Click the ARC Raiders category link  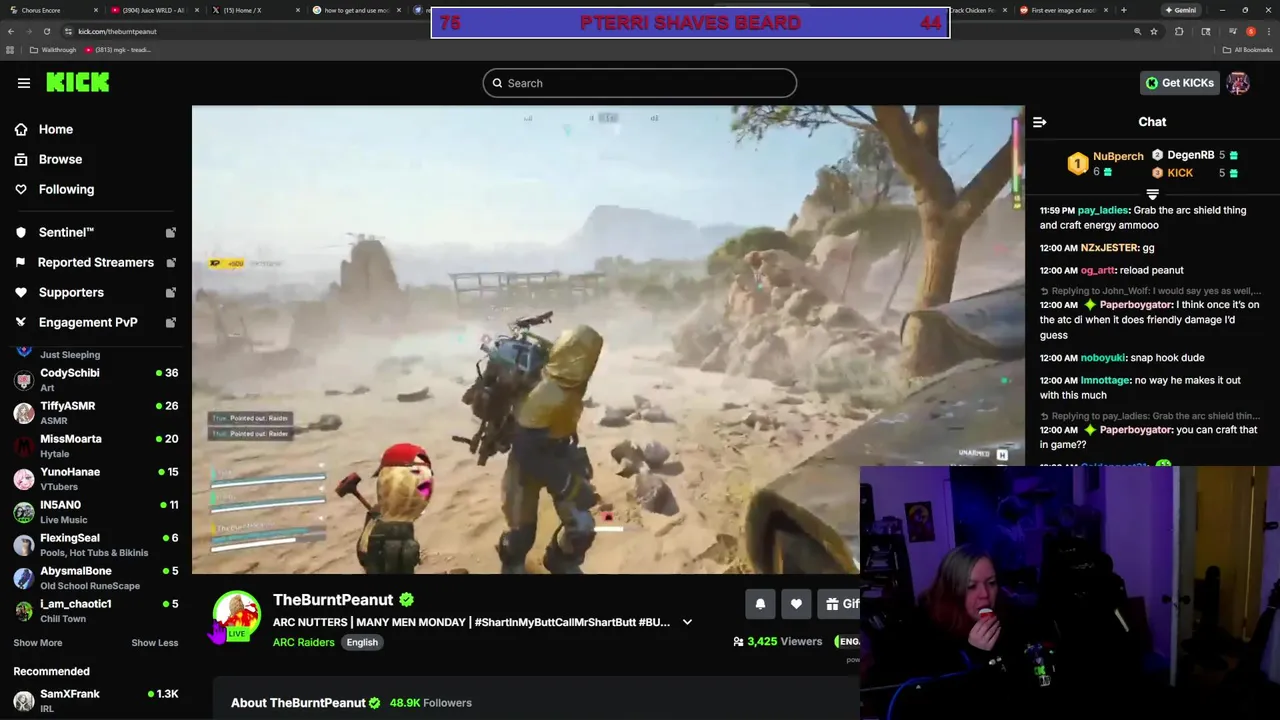(303, 642)
